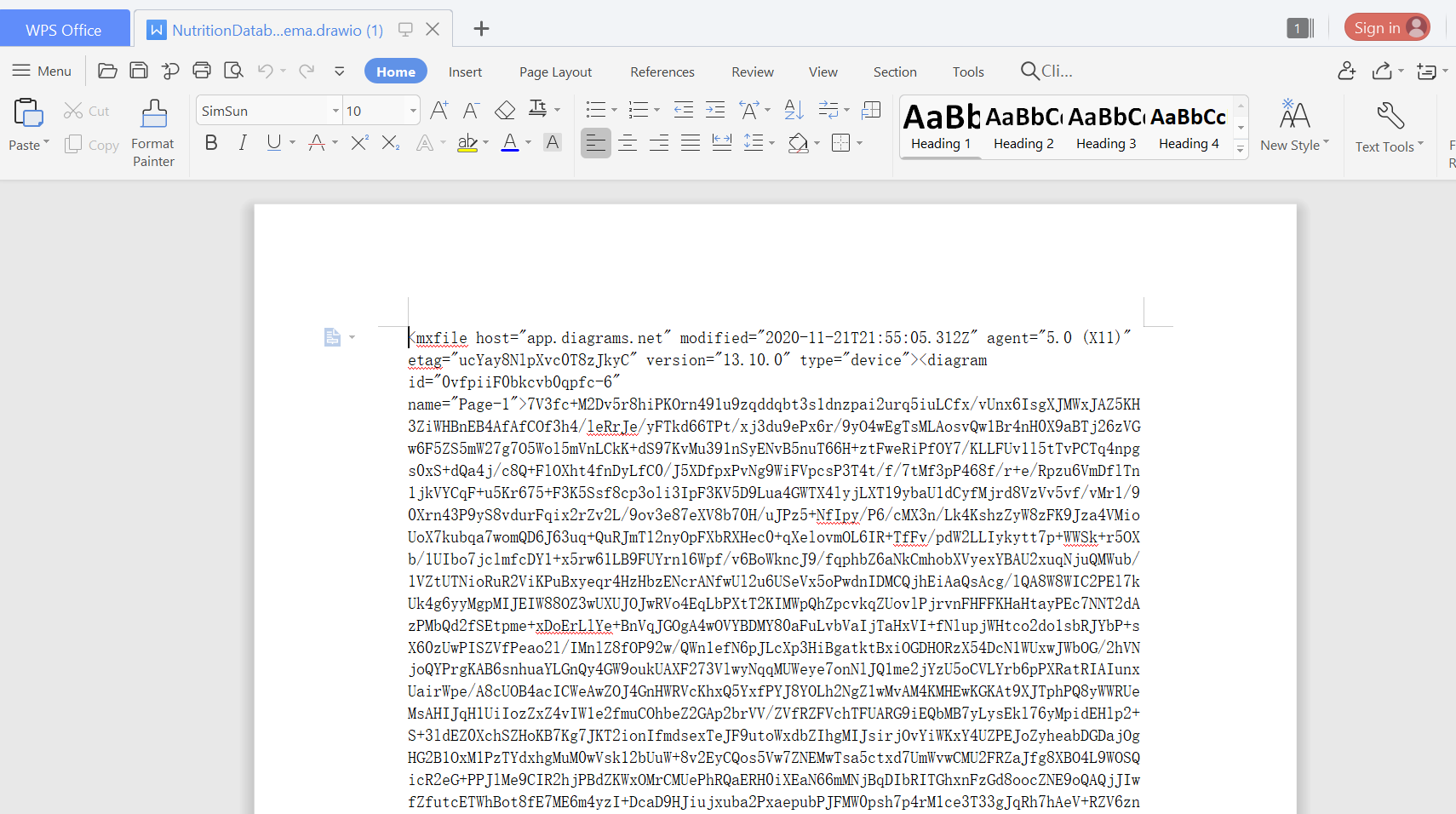Apply the Heading 3 style
This screenshot has width=1456, height=814.
[x=1106, y=127]
